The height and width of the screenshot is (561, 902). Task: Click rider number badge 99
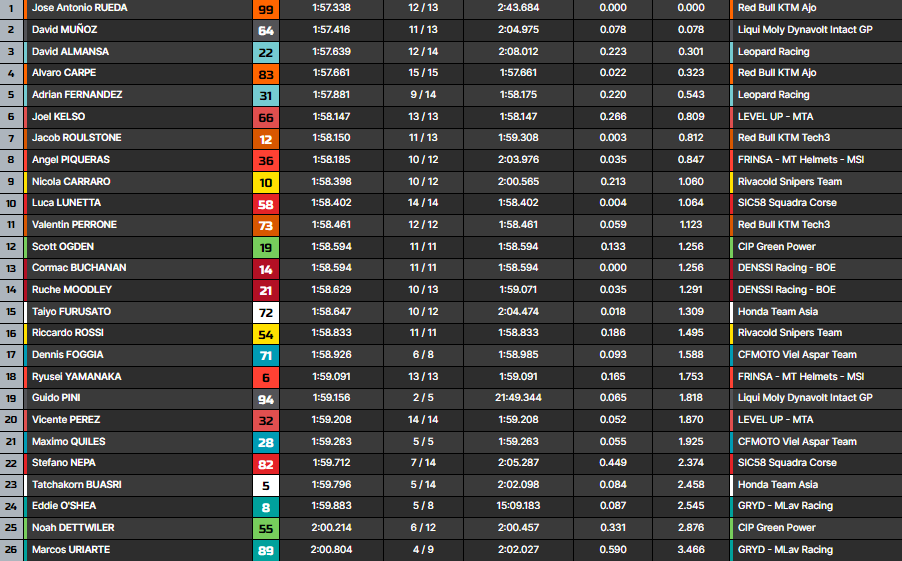(266, 8)
